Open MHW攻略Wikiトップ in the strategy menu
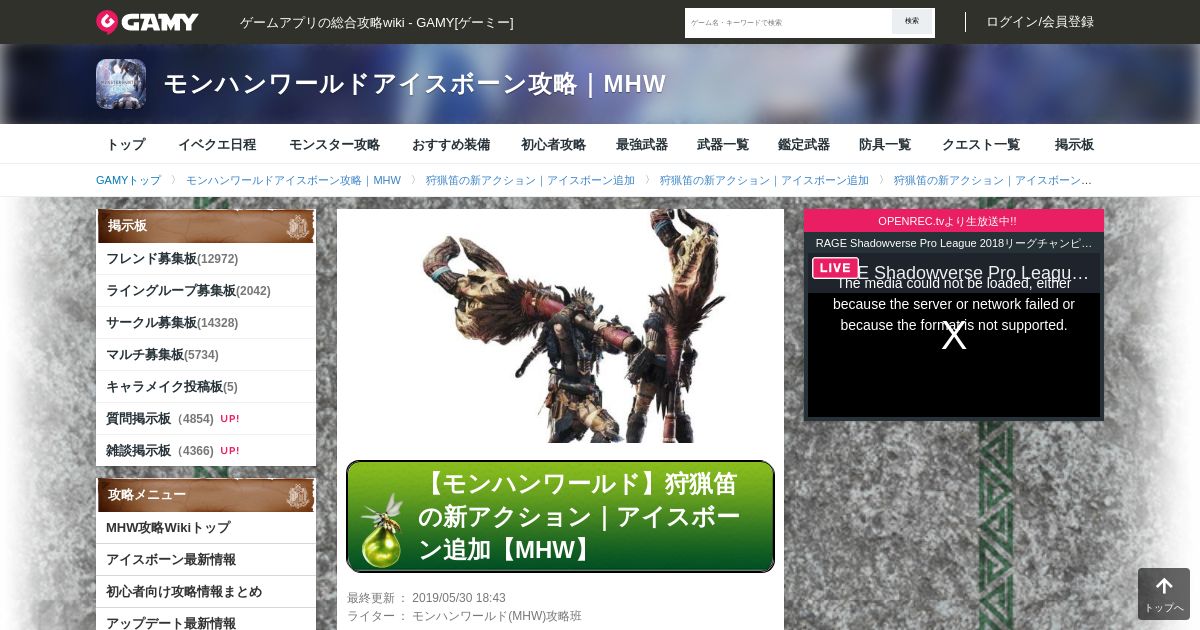The height and width of the screenshot is (630, 1200). pos(206,528)
